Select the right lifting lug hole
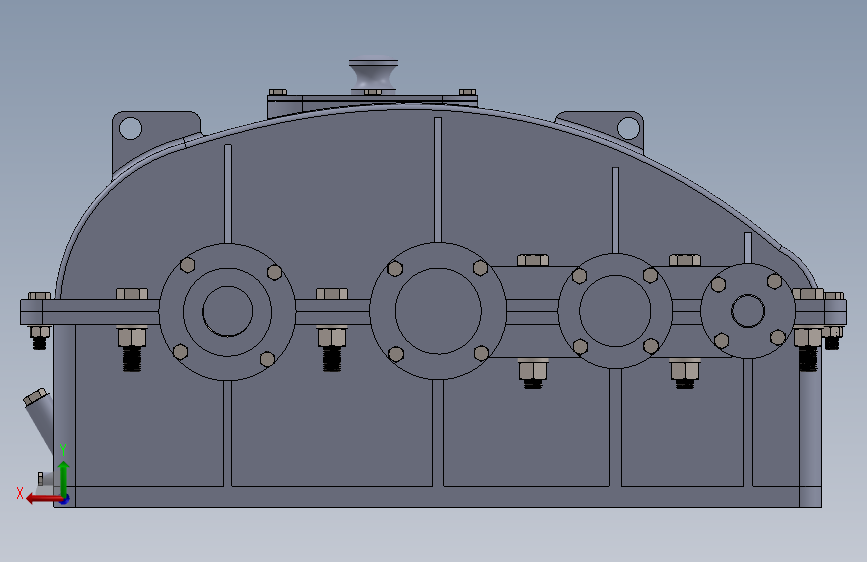The image size is (867, 562). pos(628,128)
